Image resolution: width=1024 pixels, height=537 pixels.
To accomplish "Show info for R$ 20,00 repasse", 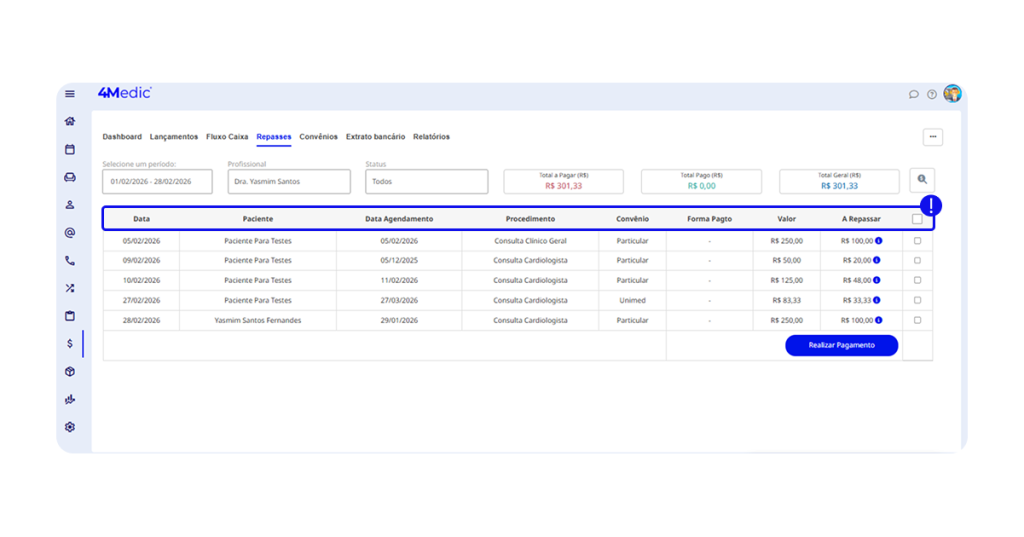I will (879, 260).
